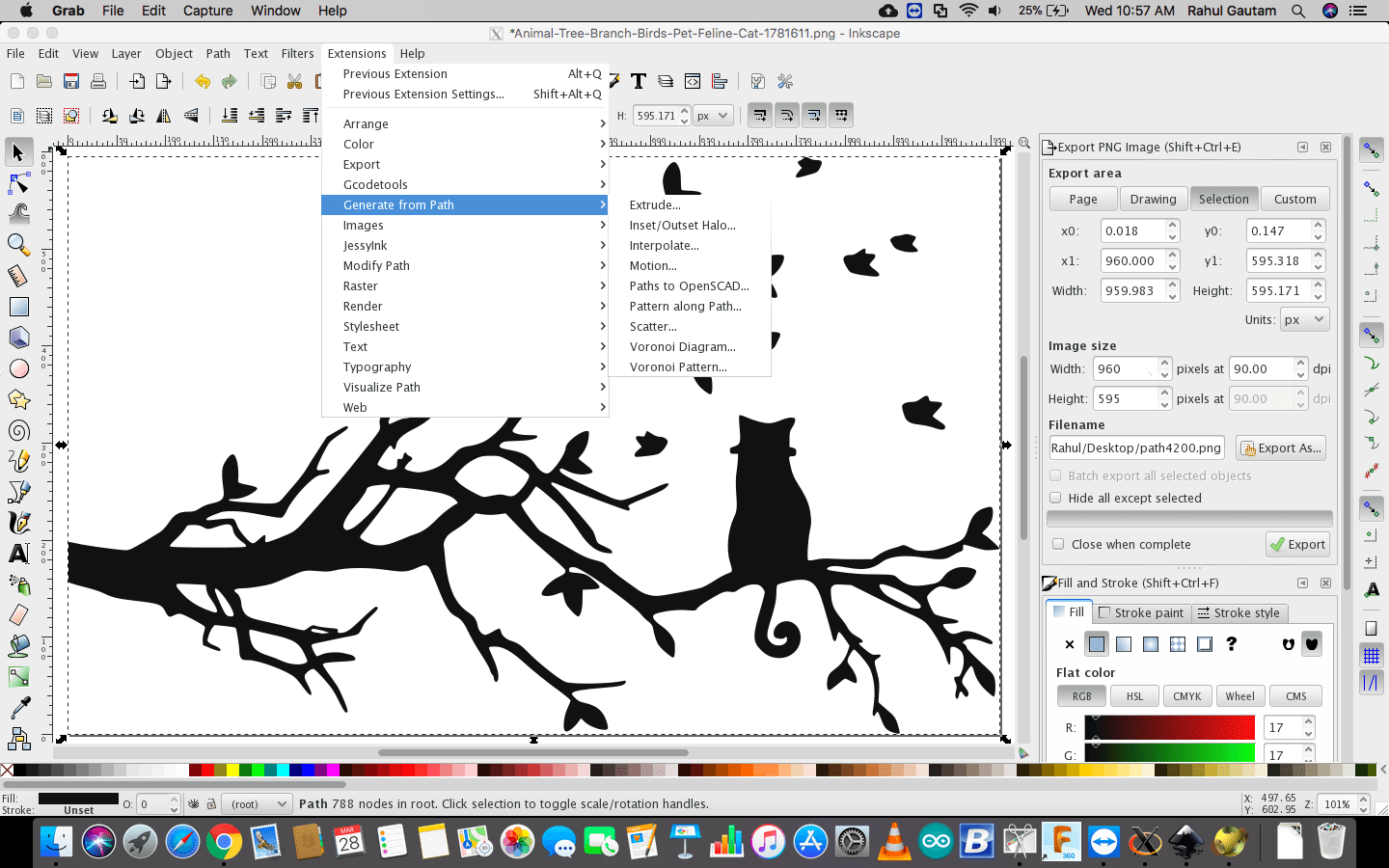Click the Export button
Screen dimensions: 1389x868
pos(1297,544)
